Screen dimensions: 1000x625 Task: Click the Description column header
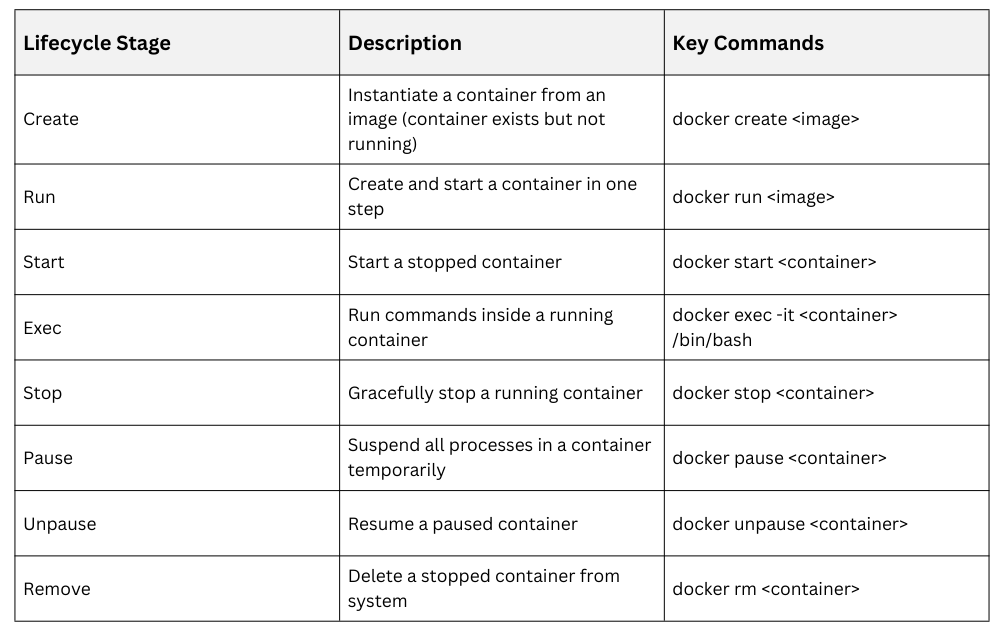pos(405,43)
